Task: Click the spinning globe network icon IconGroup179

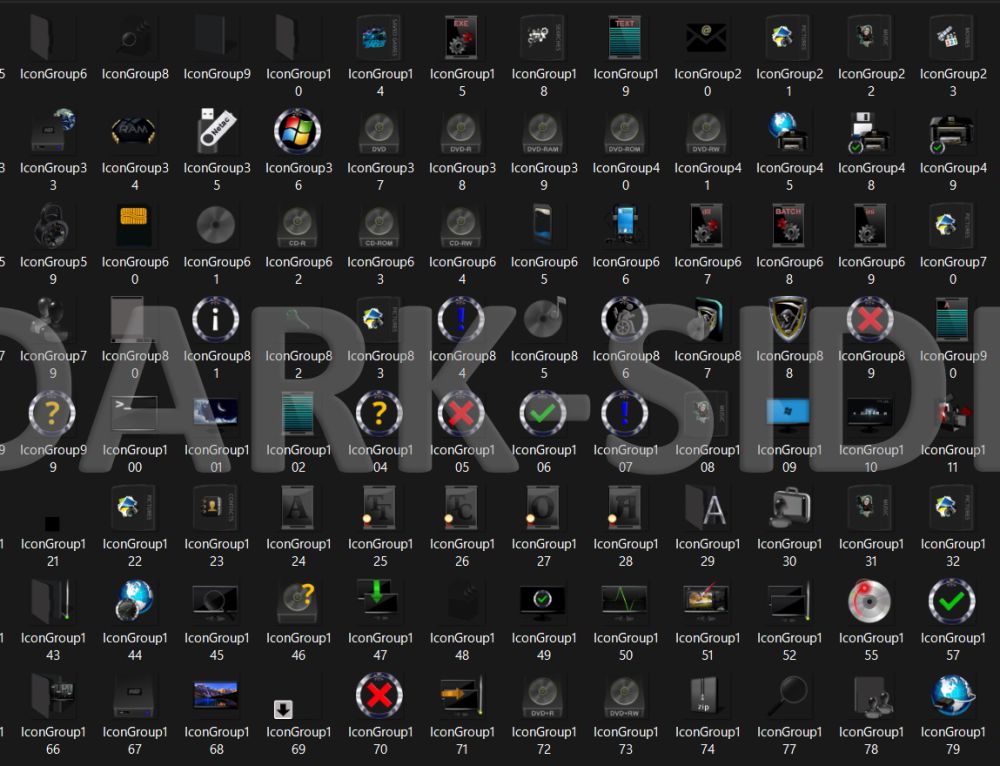Action: click(952, 695)
